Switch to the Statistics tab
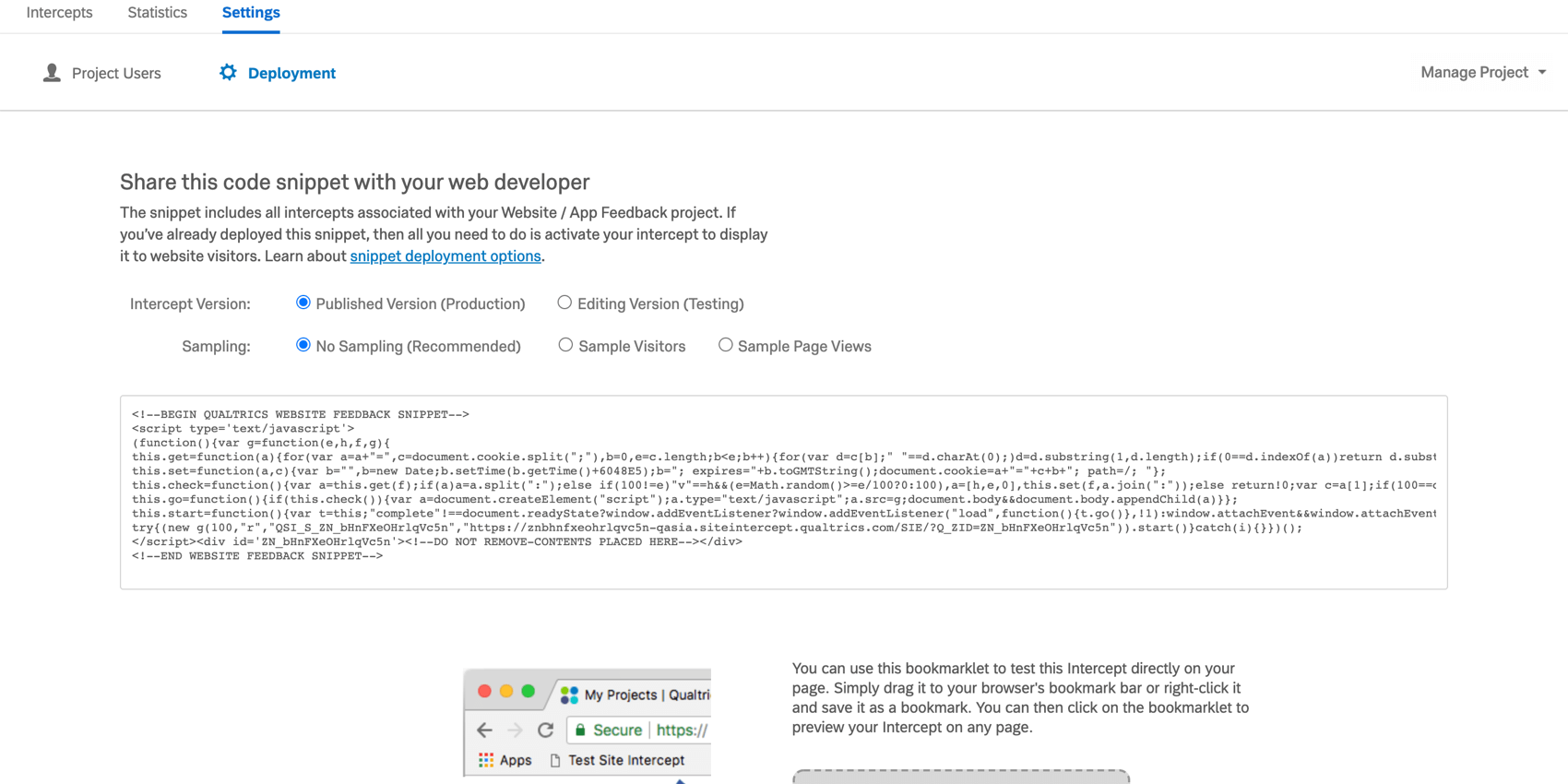 click(x=157, y=13)
